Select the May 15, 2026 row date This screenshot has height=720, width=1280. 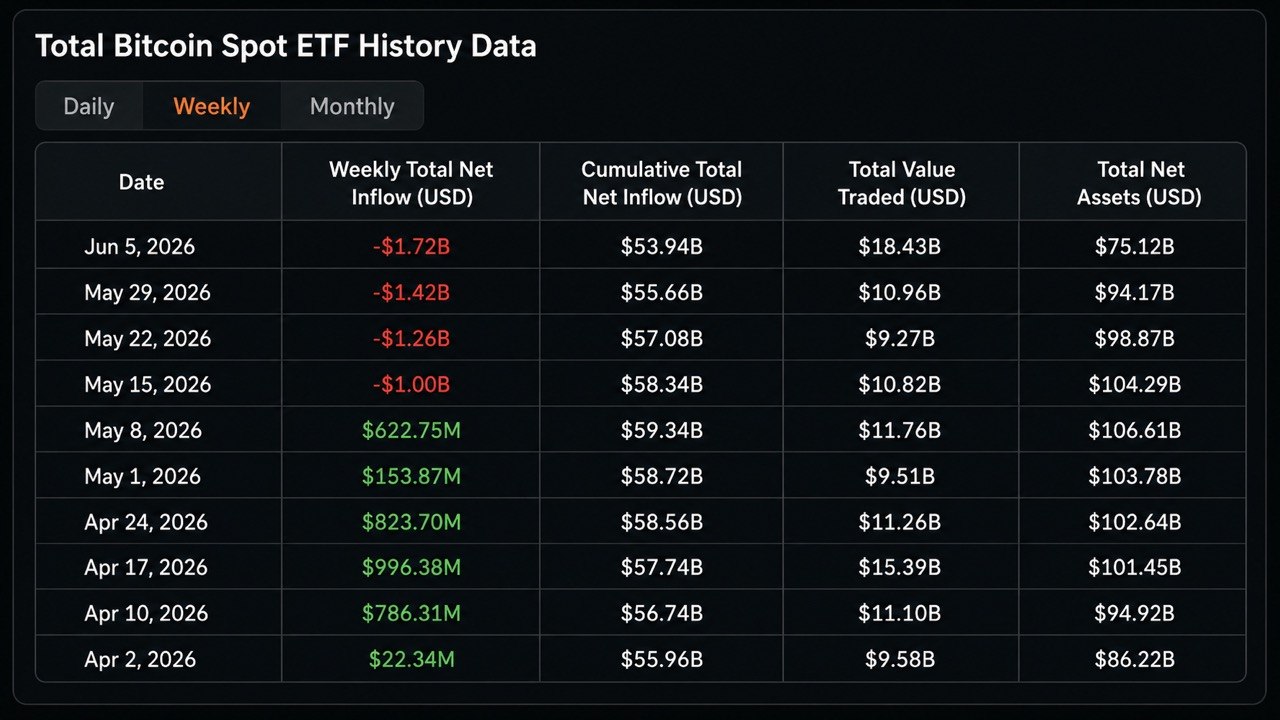coord(147,384)
